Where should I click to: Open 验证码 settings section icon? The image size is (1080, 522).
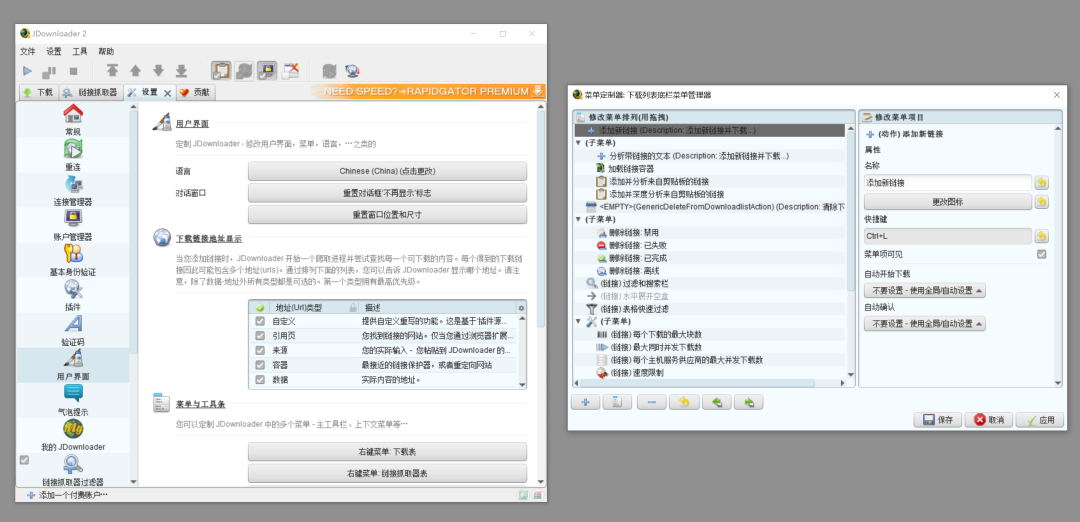point(73,324)
